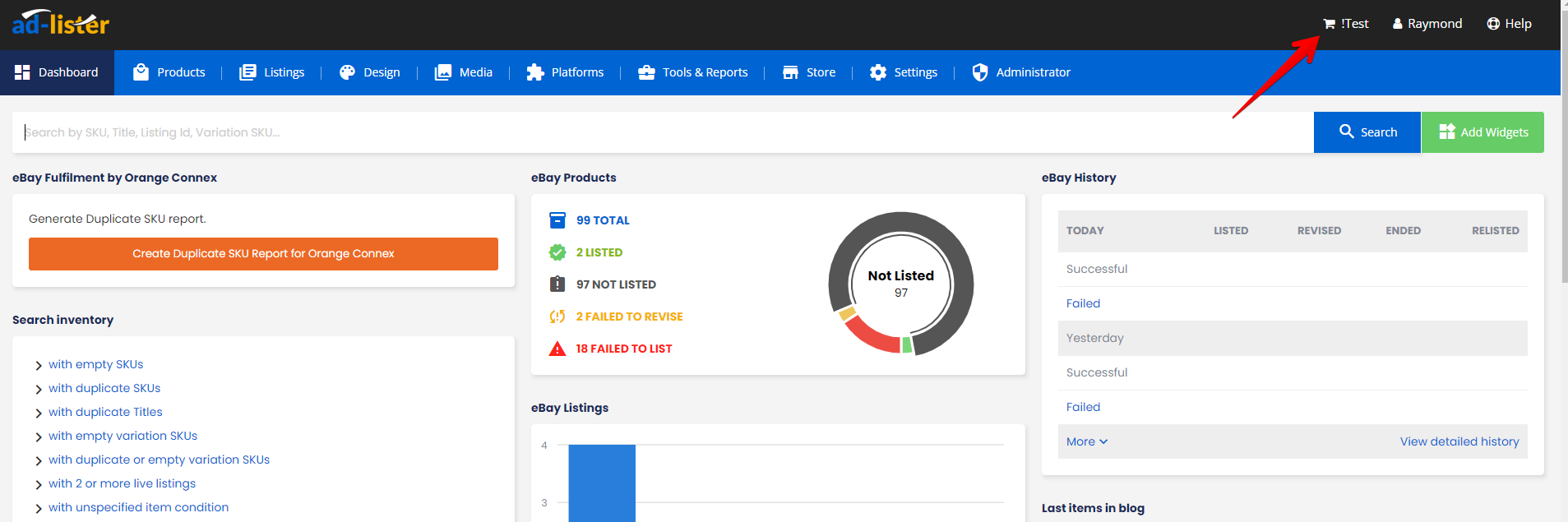Click the Settings gear icon
The height and width of the screenshot is (522, 1568).
click(x=878, y=72)
